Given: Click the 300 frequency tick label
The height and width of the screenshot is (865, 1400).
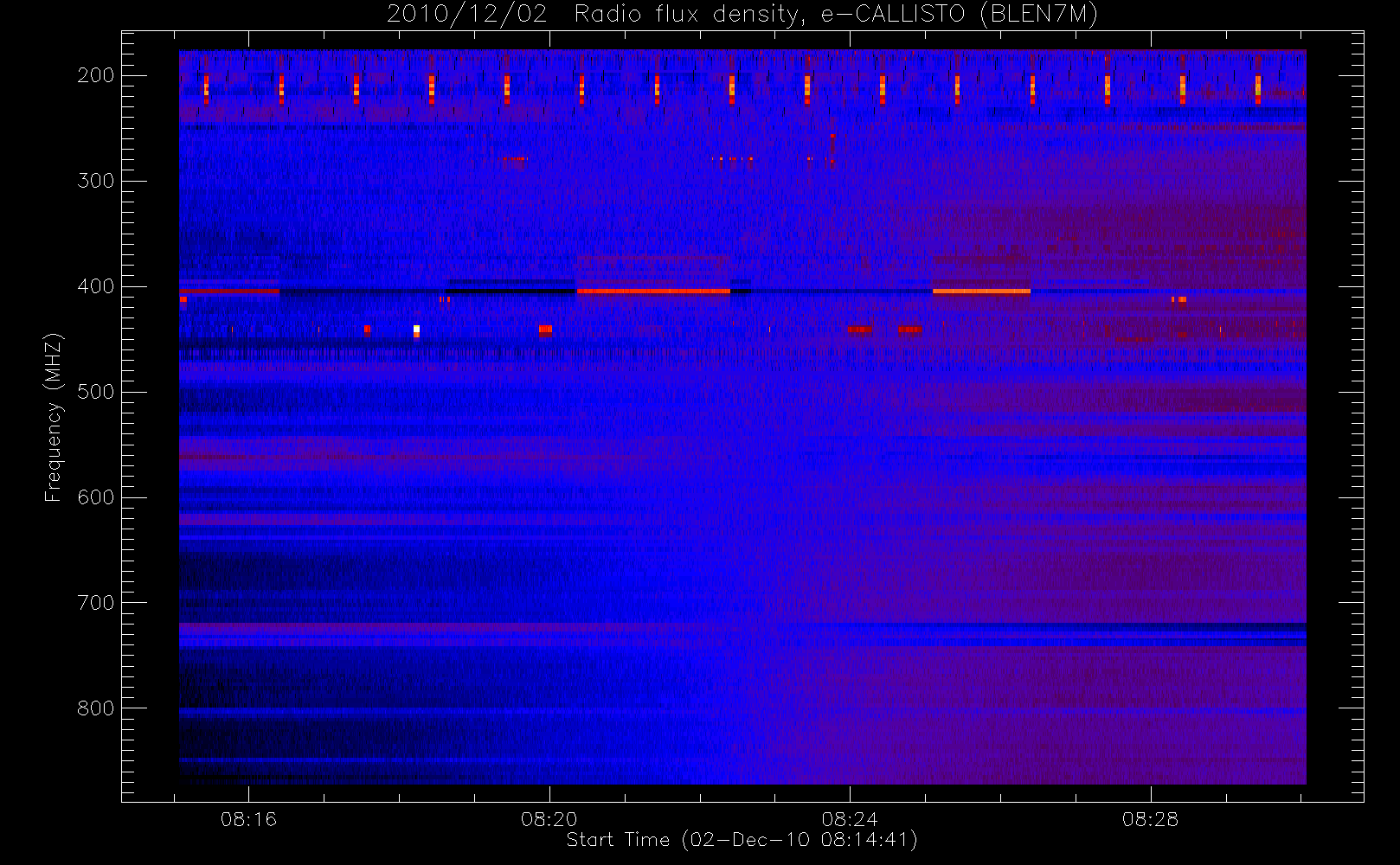Looking at the screenshot, I should [96, 181].
